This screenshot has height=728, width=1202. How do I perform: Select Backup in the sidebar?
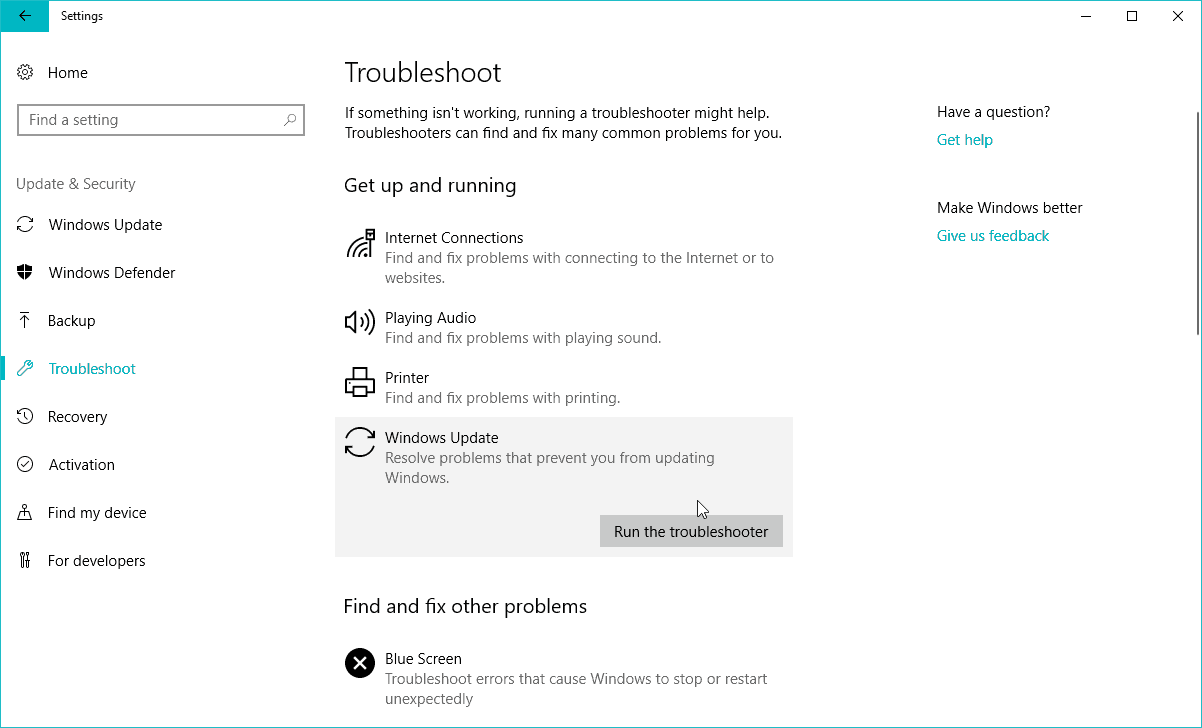pyautogui.click(x=72, y=321)
